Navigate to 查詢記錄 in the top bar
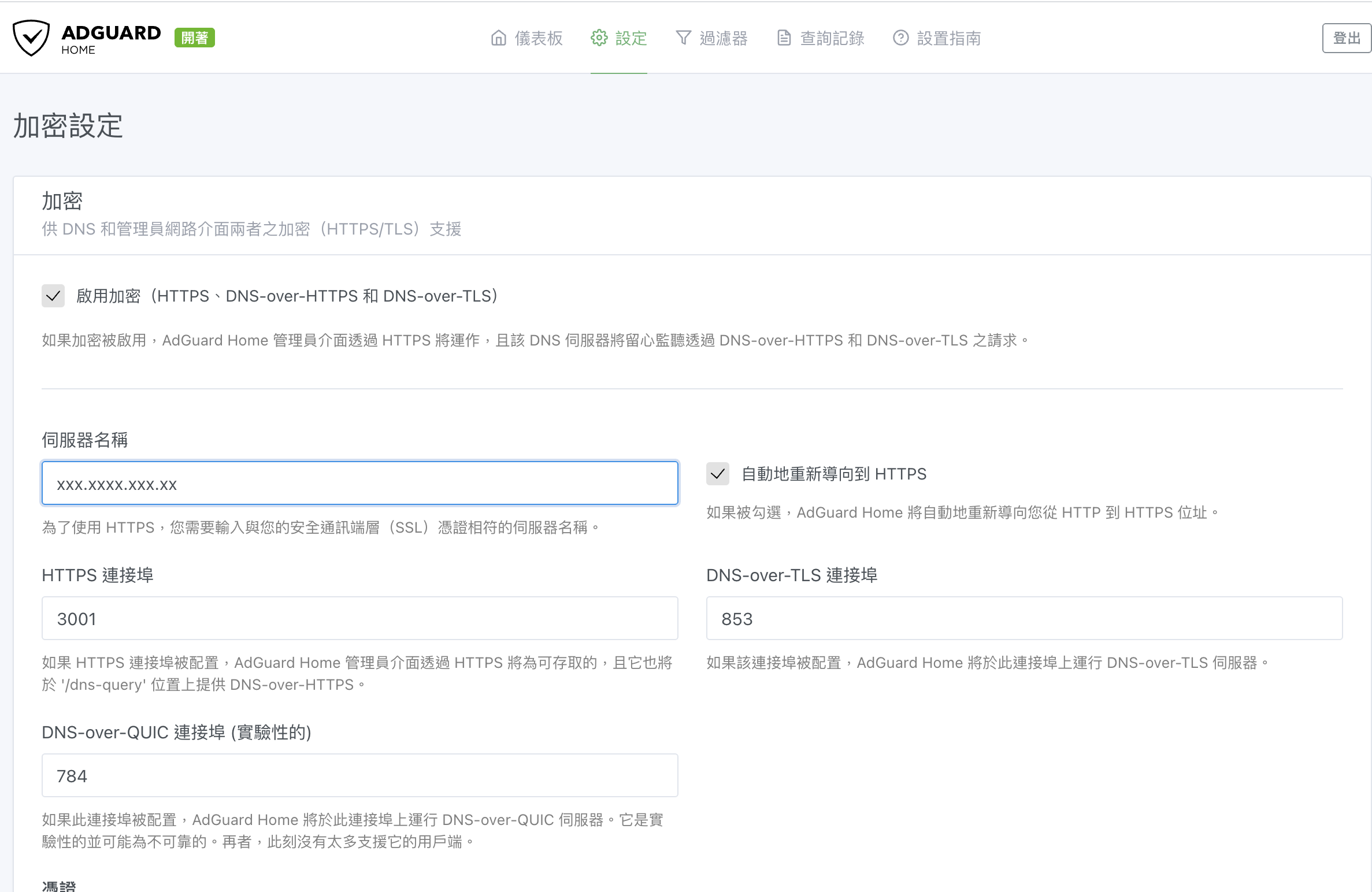This screenshot has height=892, width=1372. click(832, 38)
